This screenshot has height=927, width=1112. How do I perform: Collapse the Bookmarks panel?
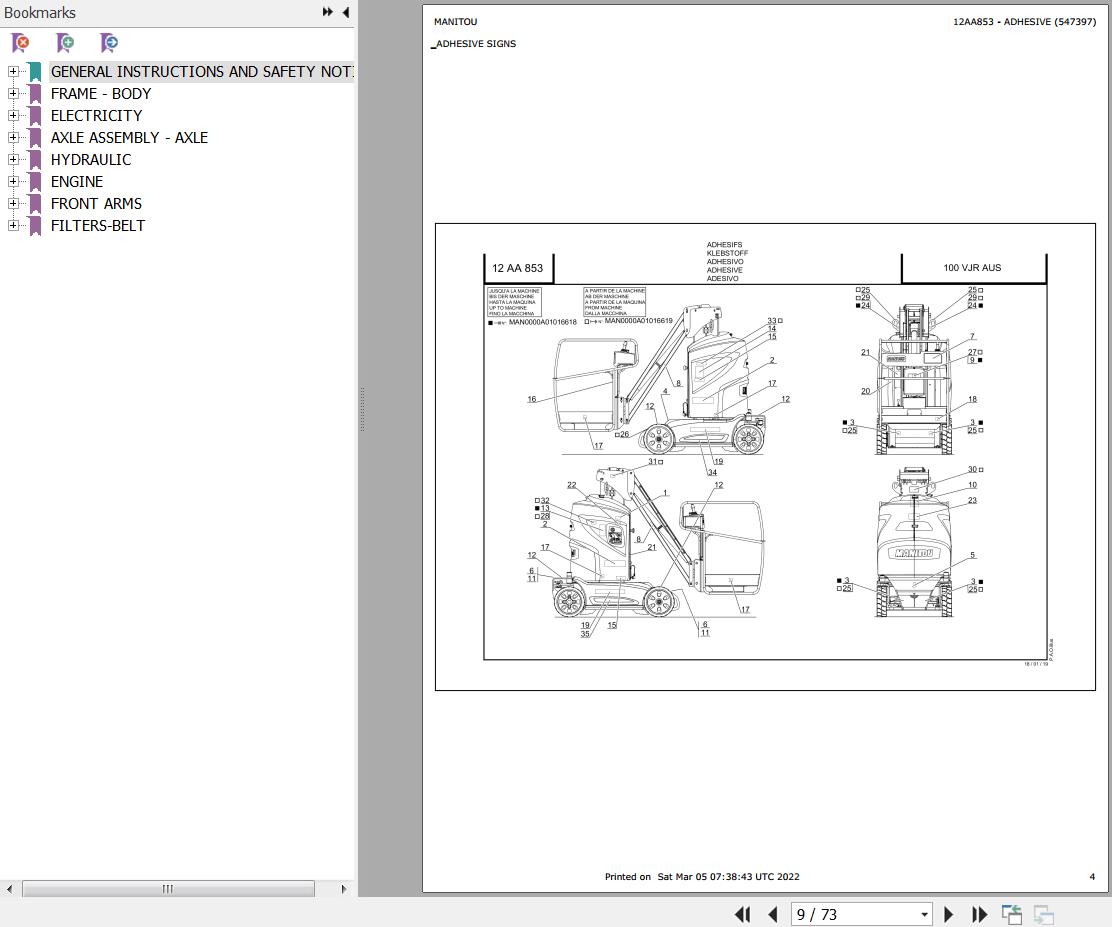345,12
